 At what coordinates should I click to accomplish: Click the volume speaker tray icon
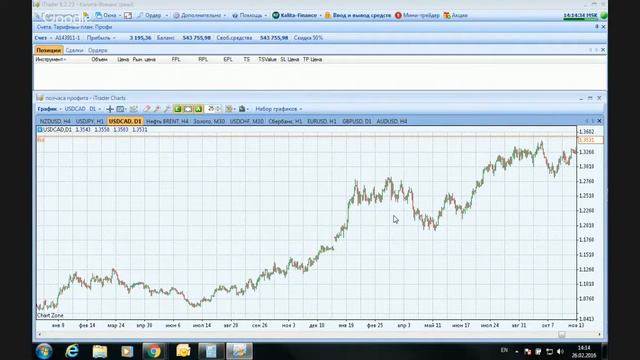click(560, 351)
